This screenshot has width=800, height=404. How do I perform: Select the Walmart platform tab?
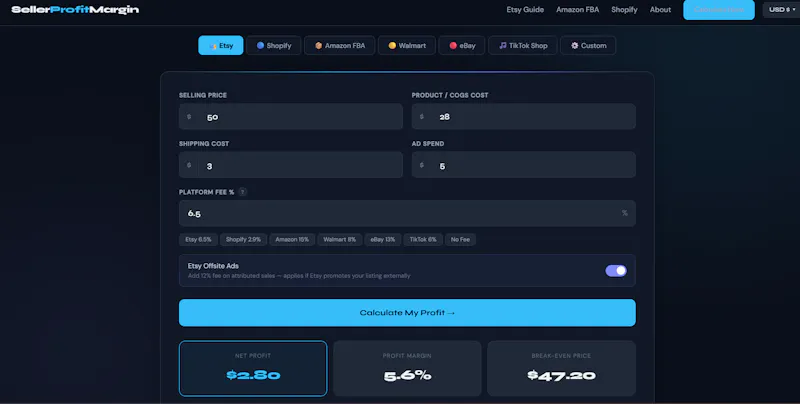(407, 45)
